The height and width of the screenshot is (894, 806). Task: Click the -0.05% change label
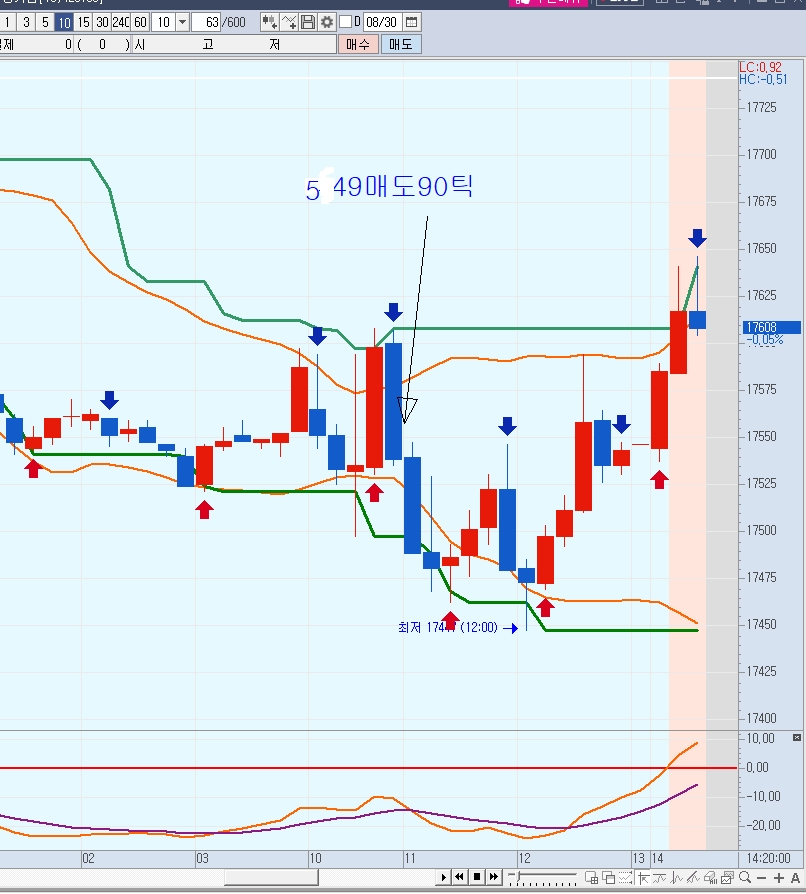pos(765,340)
